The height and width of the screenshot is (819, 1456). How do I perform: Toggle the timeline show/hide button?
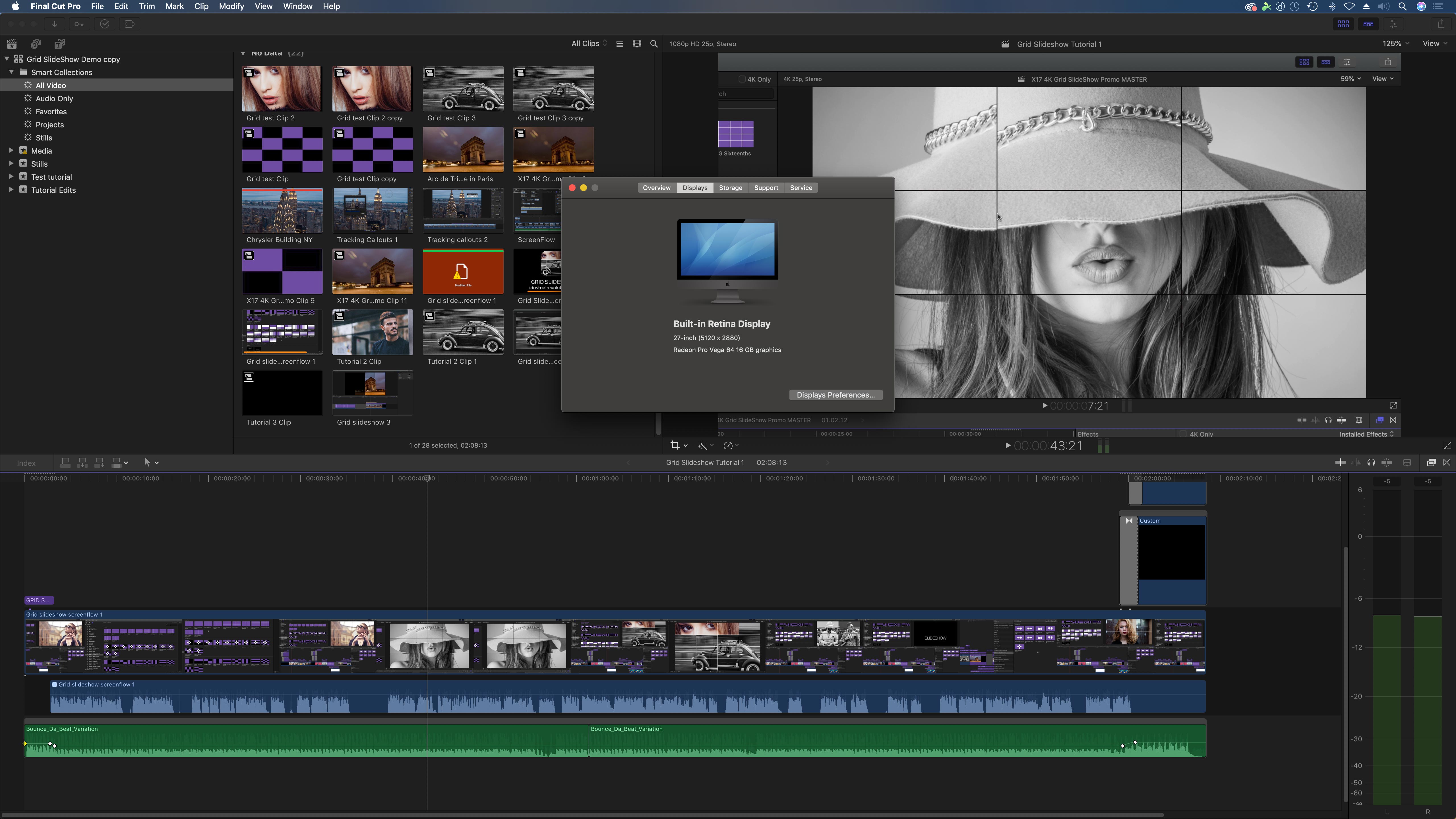[1368, 24]
